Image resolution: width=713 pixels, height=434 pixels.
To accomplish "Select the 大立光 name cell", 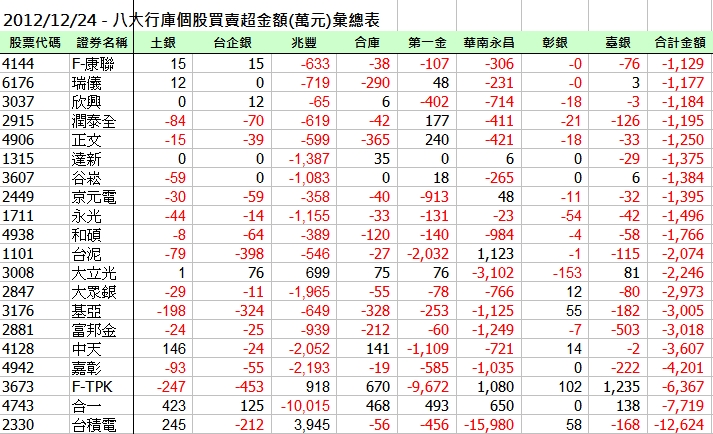I will click(x=94, y=273).
